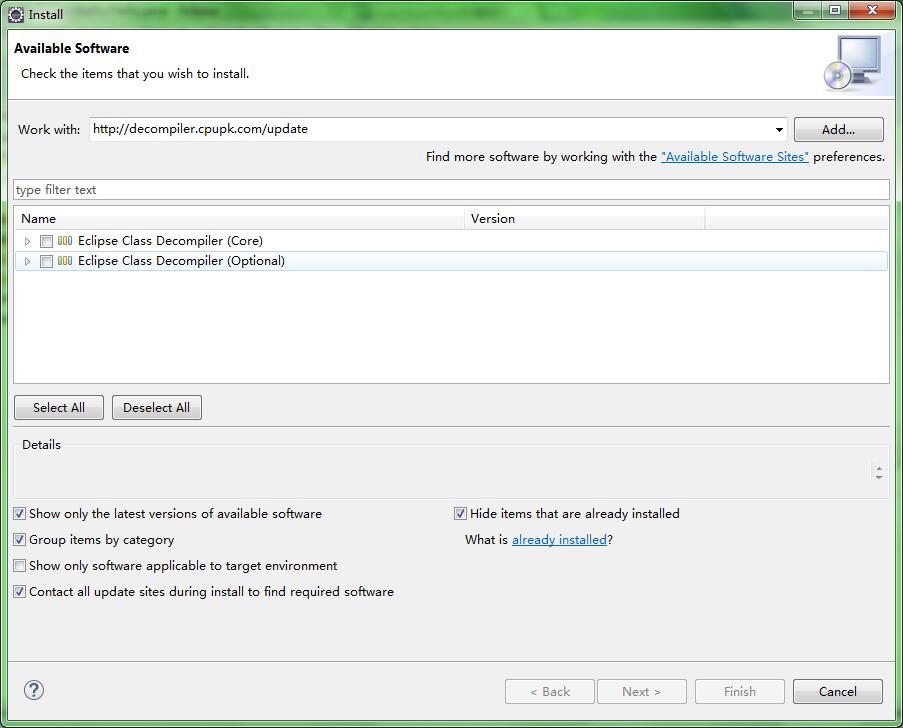This screenshot has height=728, width=903.
Task: Click the Cancel button
Action: point(838,692)
